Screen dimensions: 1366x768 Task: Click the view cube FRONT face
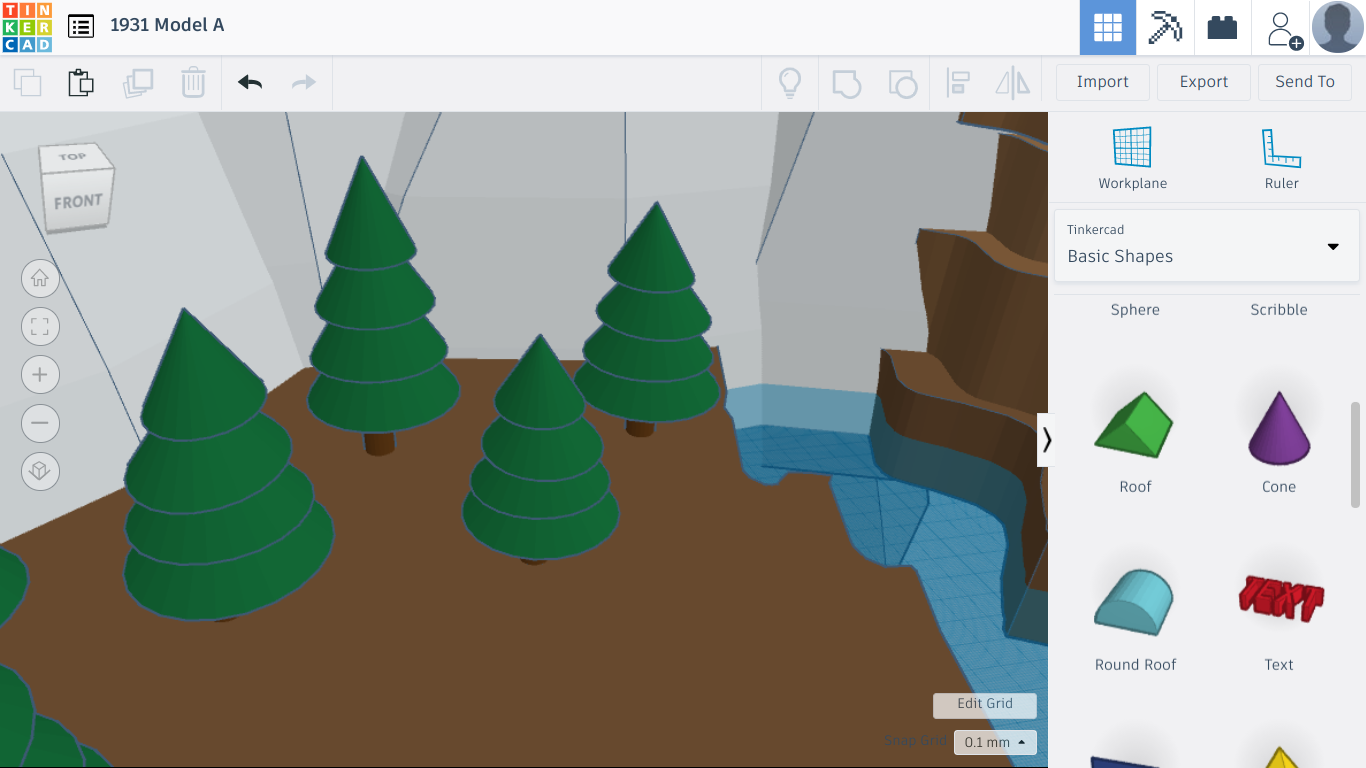coord(78,203)
